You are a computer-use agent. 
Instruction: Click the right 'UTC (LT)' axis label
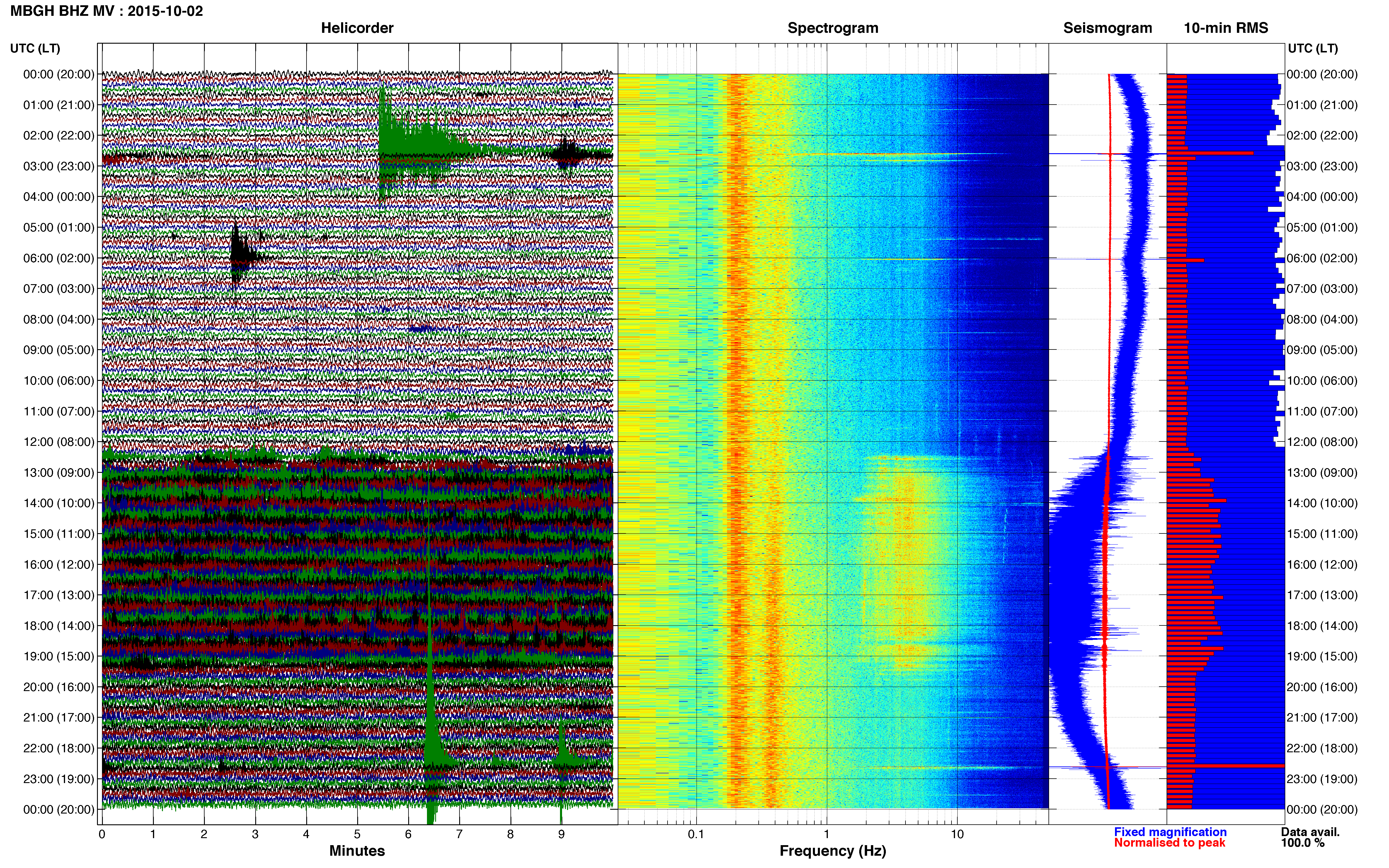click(x=1313, y=48)
